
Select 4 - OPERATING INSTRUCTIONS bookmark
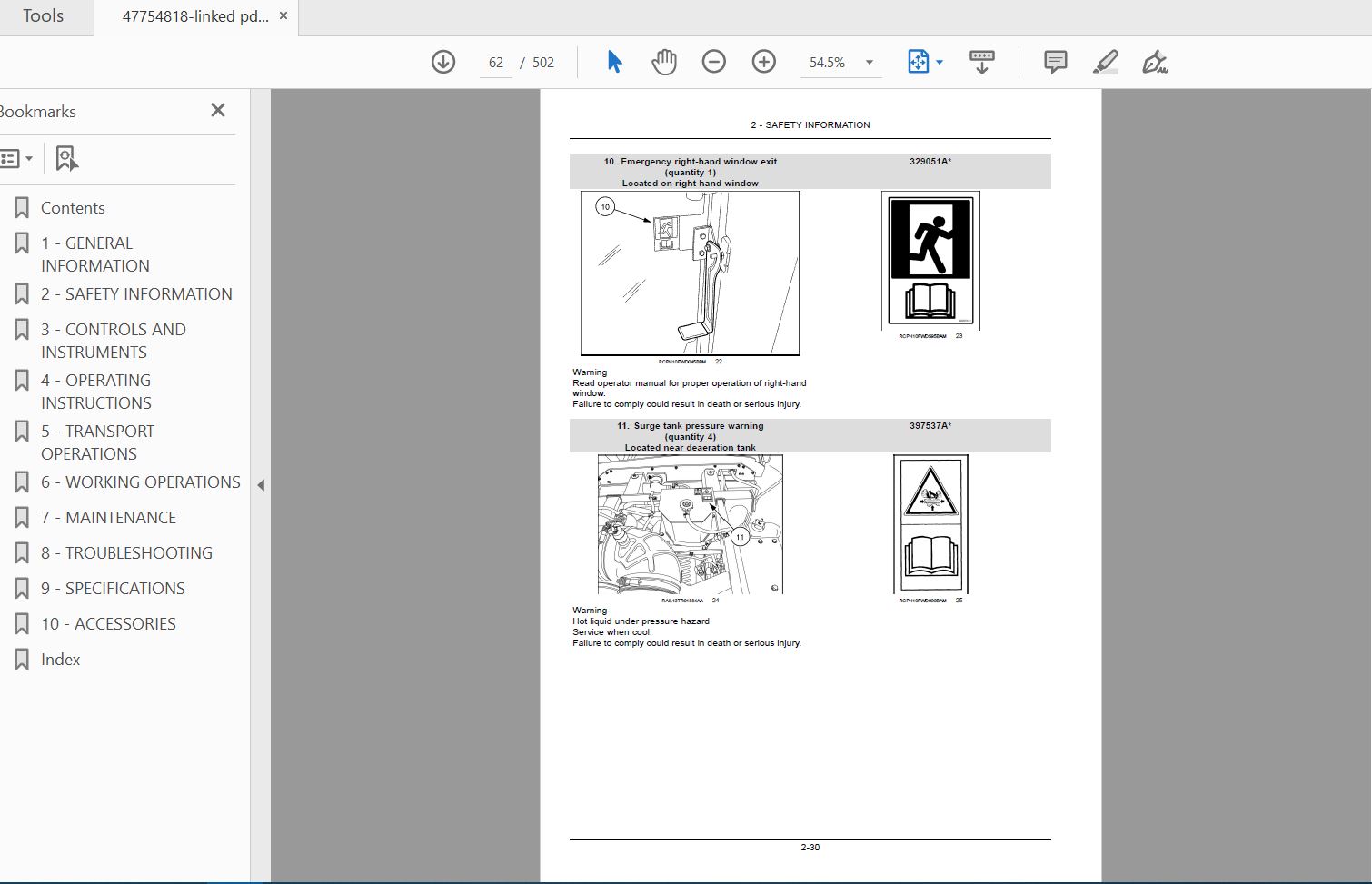(x=96, y=392)
